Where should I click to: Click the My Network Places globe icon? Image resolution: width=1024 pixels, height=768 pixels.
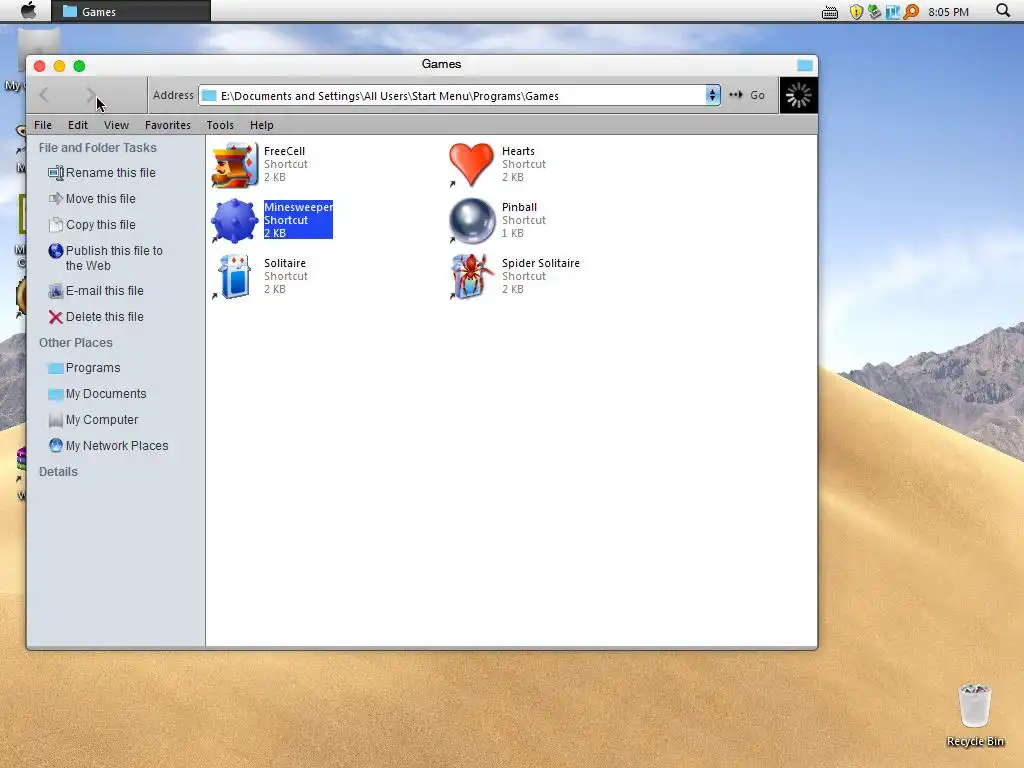(56, 445)
